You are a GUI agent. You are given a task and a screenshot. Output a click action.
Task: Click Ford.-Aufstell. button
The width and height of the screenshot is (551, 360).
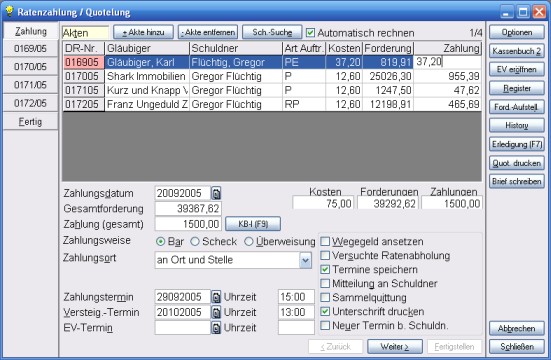(x=517, y=107)
